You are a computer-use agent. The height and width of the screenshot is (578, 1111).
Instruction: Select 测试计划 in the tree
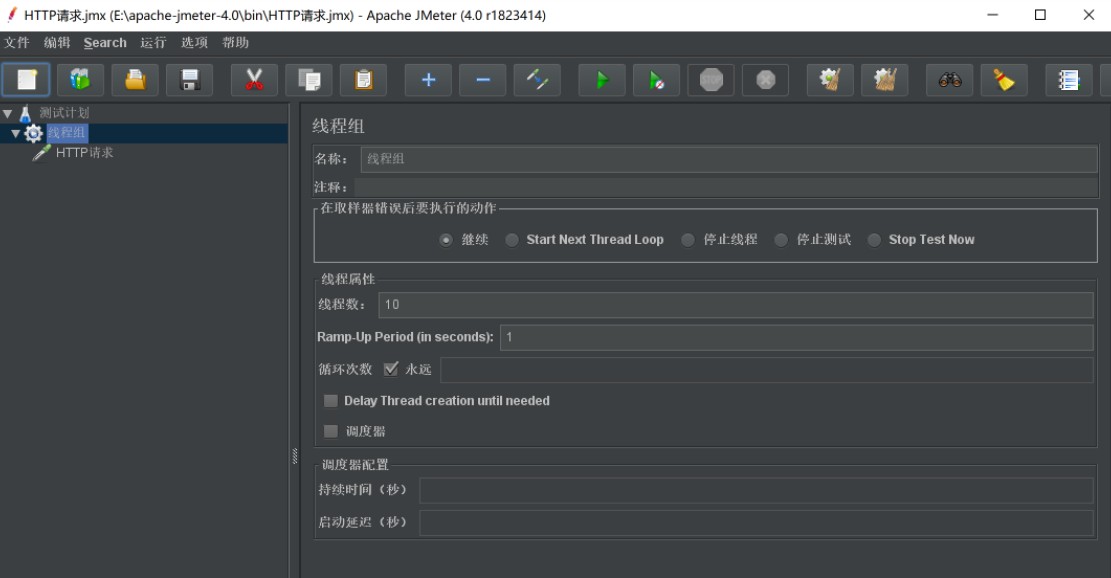point(64,113)
